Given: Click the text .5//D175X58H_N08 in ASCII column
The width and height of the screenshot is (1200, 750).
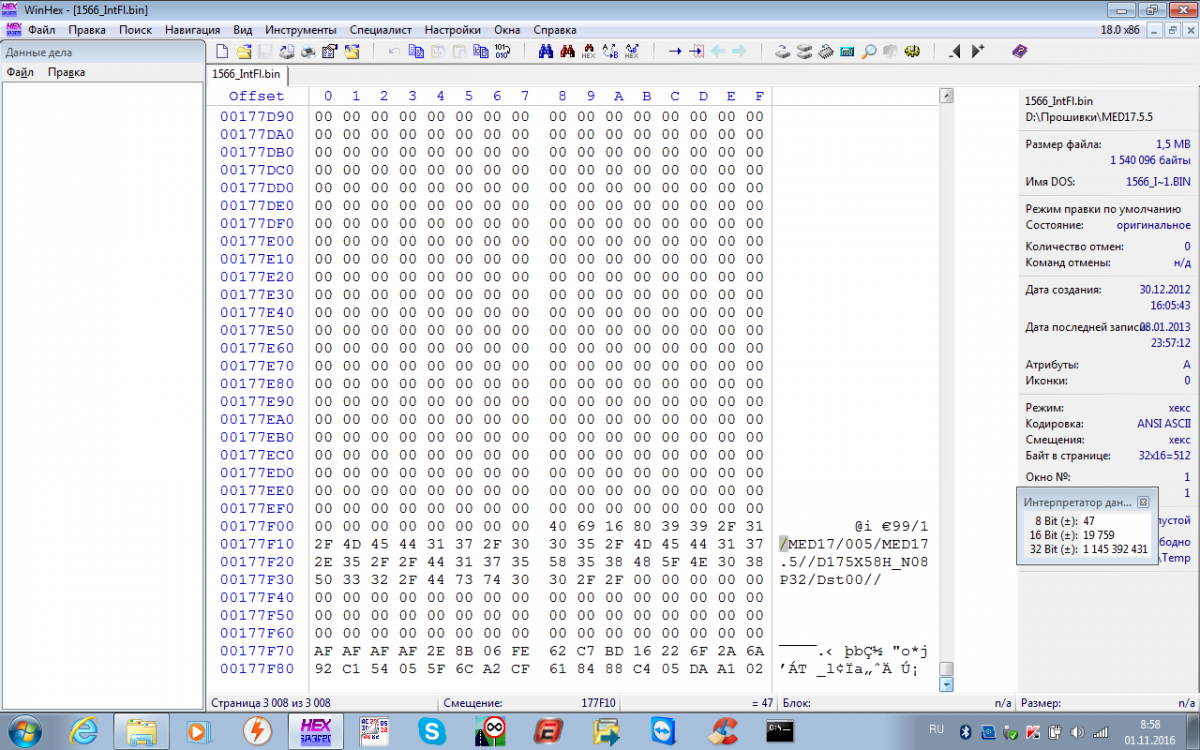Looking at the screenshot, I should pyautogui.click(x=855, y=562).
